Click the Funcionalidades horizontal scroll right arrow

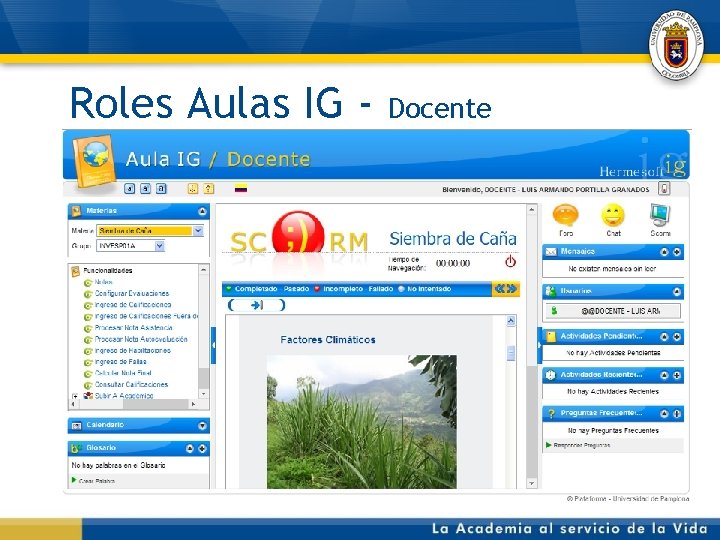coord(193,404)
